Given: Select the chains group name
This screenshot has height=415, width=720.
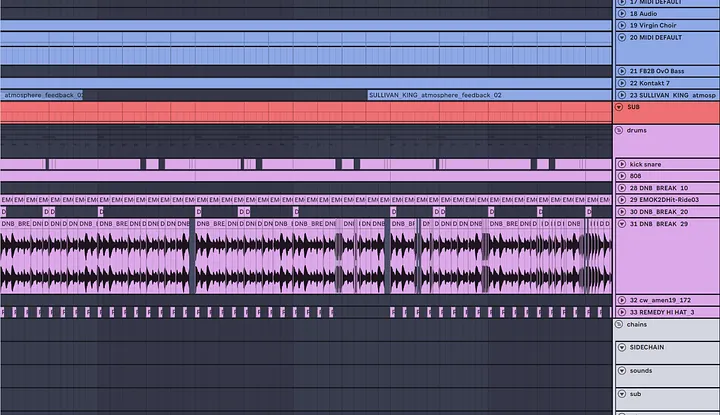Looking at the screenshot, I should (636, 325).
